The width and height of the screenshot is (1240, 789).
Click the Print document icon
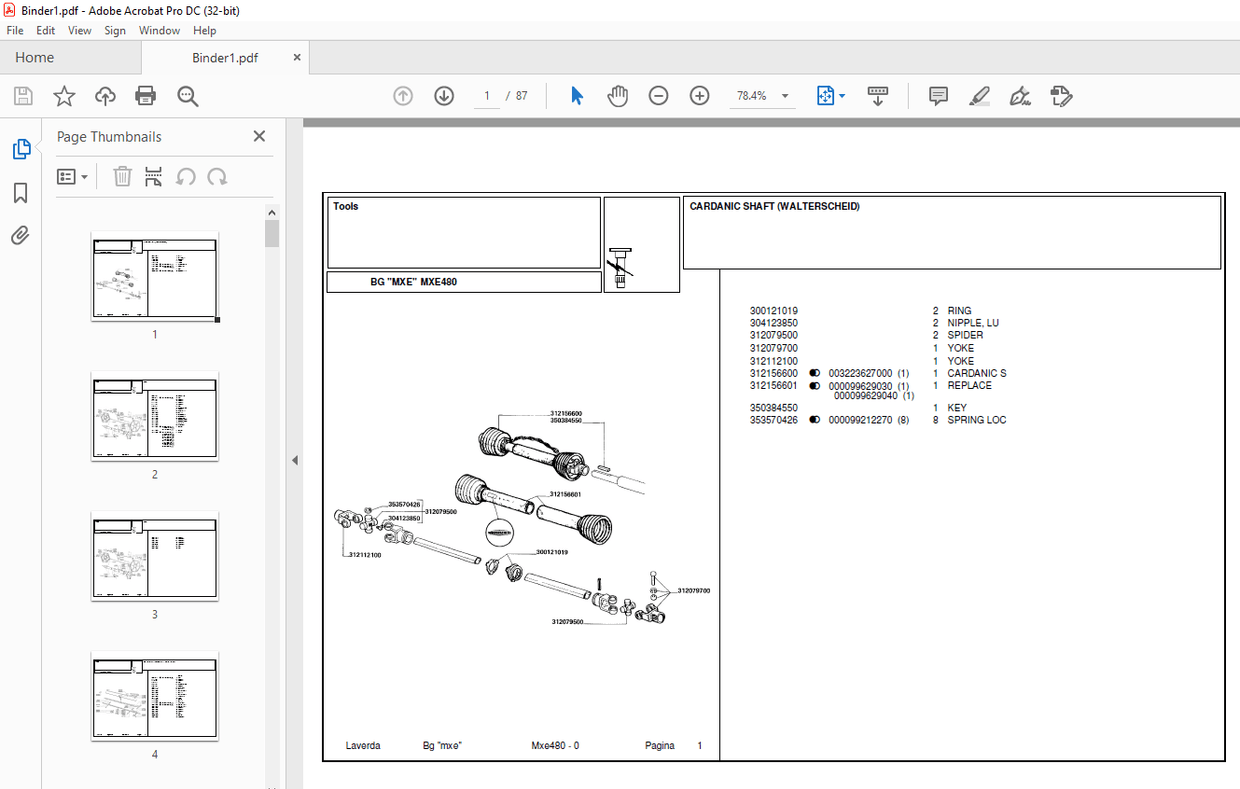click(145, 95)
